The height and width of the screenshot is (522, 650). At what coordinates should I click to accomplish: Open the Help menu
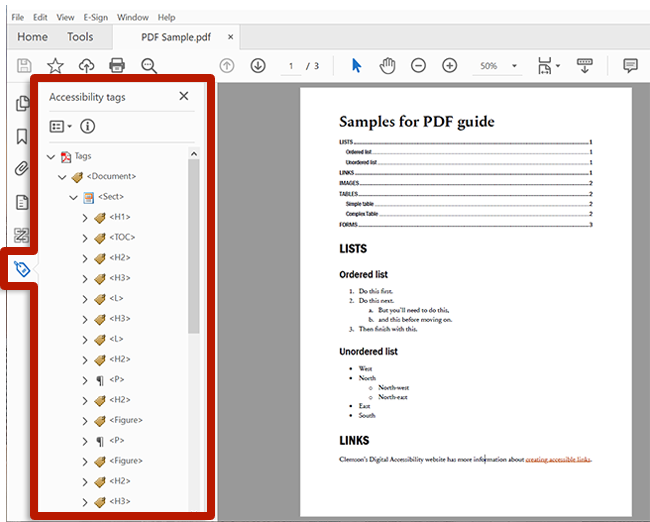point(166,17)
